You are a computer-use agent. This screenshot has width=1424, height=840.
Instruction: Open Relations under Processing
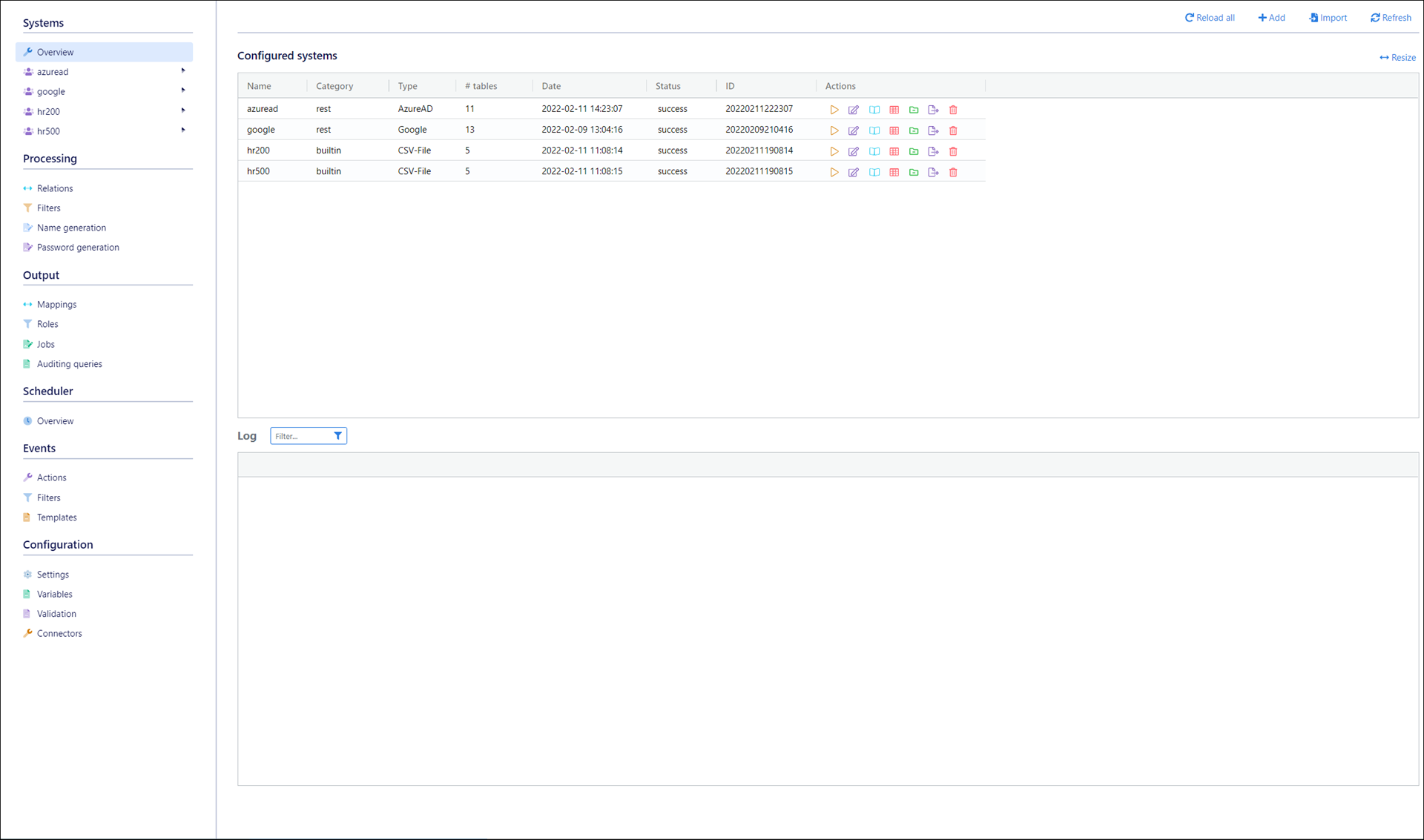[55, 188]
